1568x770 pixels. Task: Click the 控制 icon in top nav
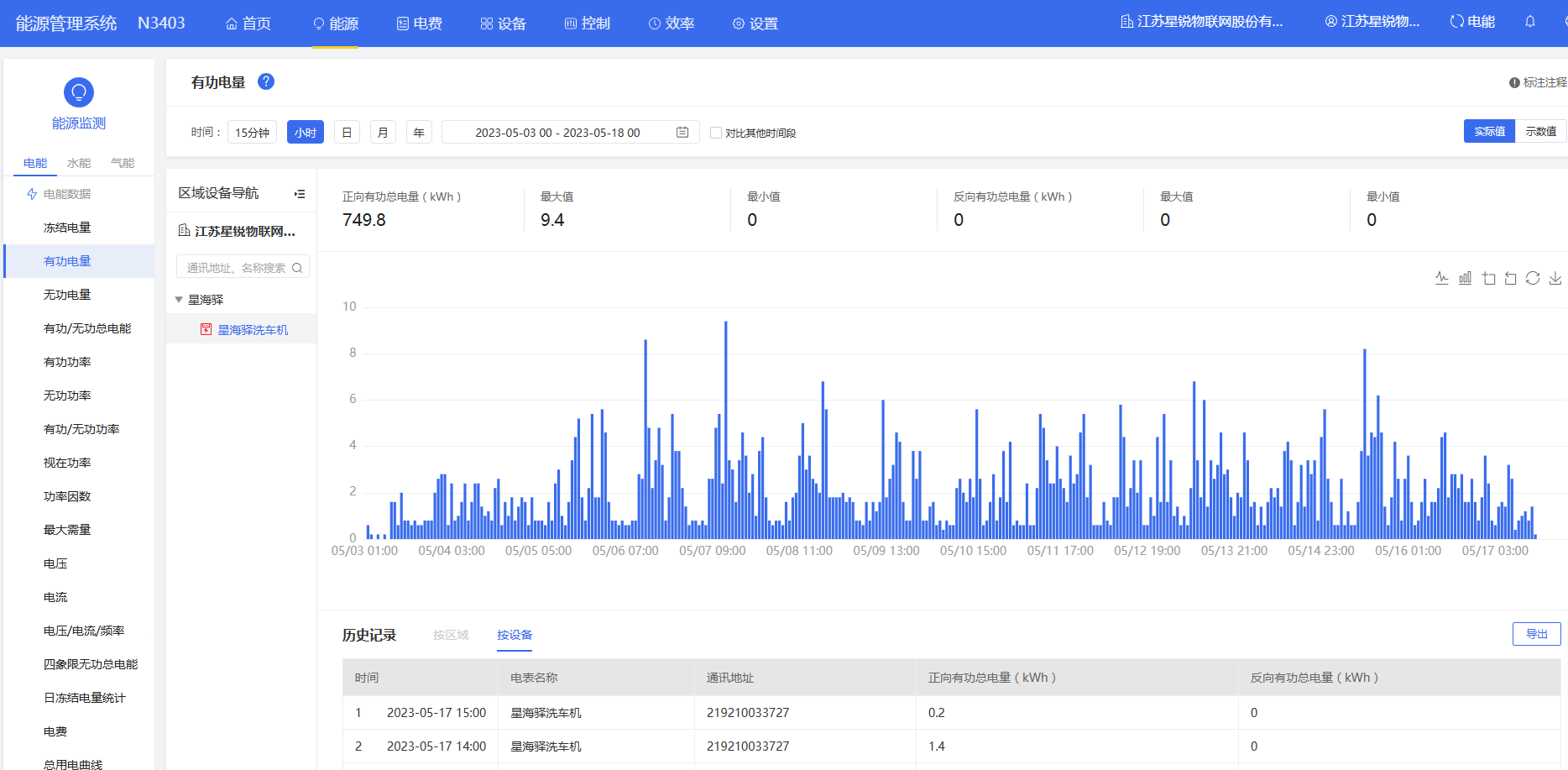click(x=571, y=24)
